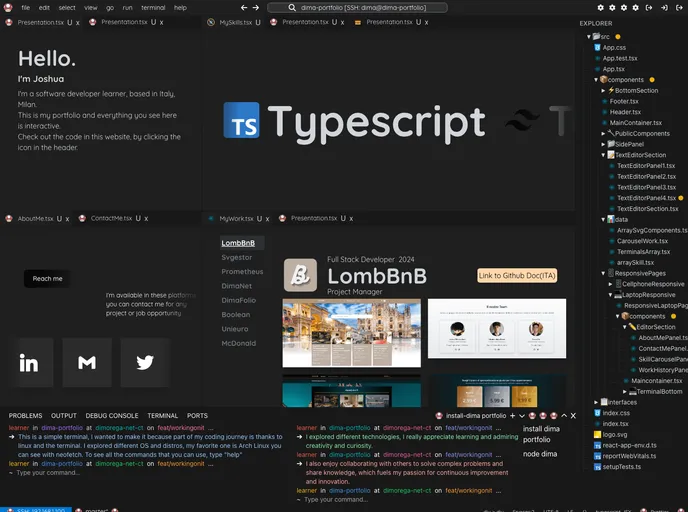The height and width of the screenshot is (512, 688).
Task: Open terminal dropdown chevron beside plus
Action: point(522,415)
